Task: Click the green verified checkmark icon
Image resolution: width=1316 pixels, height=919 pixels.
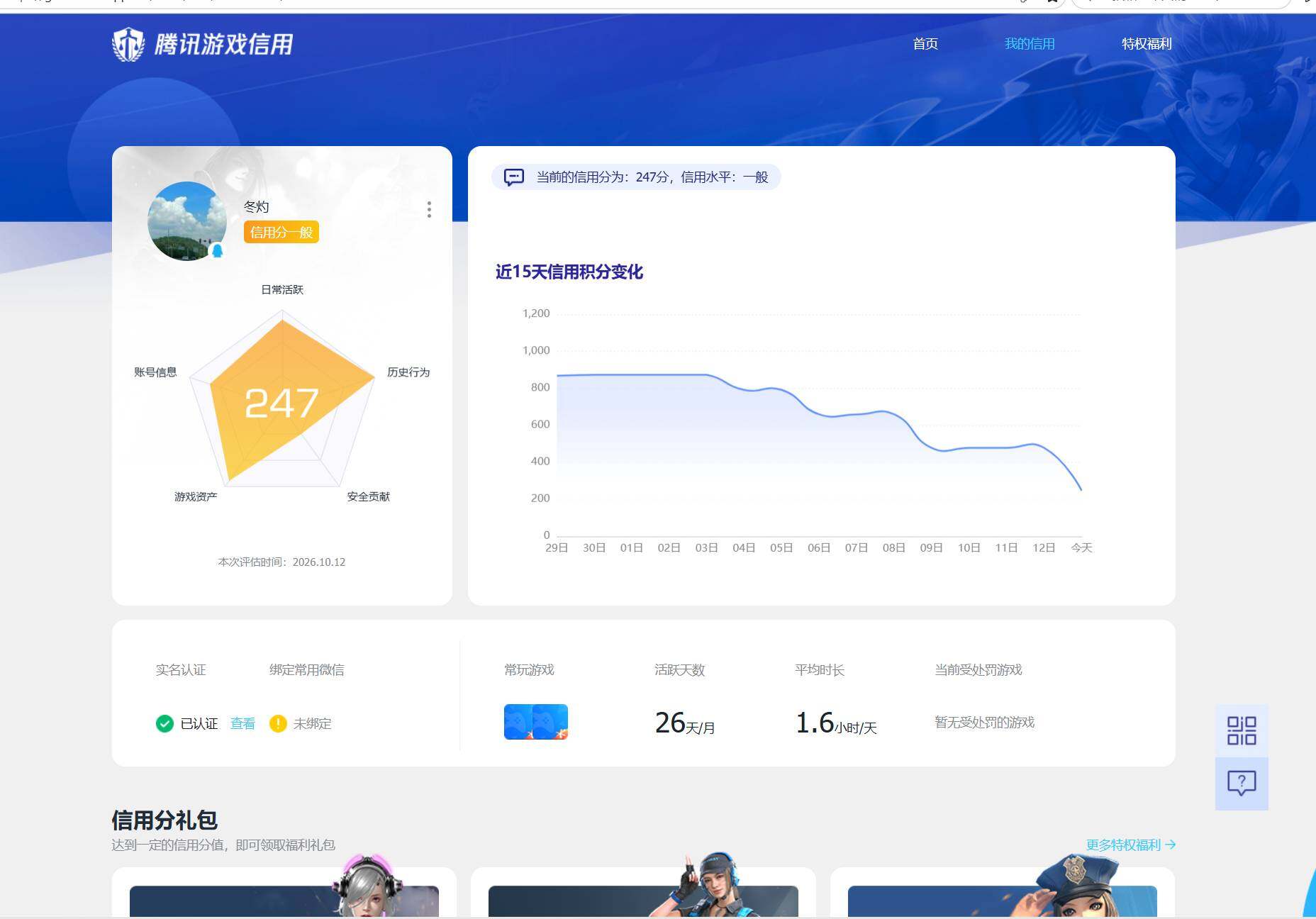Action: (x=164, y=723)
